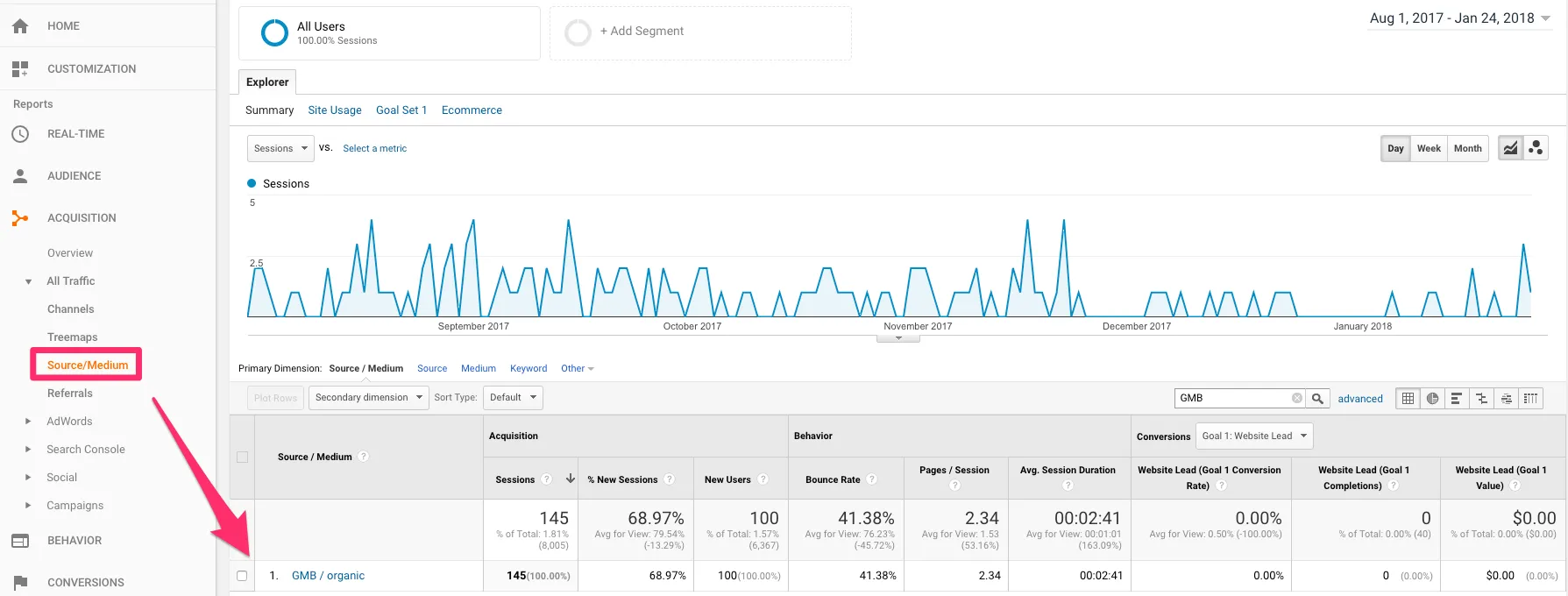This screenshot has width=1568, height=596.
Task: Open the pivot table view icon
Action: [x=1530, y=398]
